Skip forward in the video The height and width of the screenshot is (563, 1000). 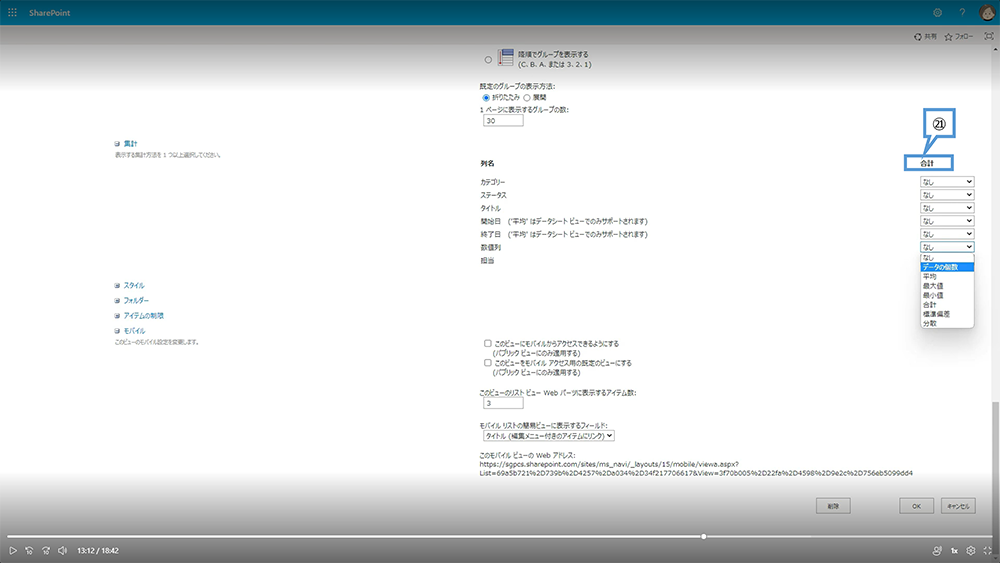(46, 550)
